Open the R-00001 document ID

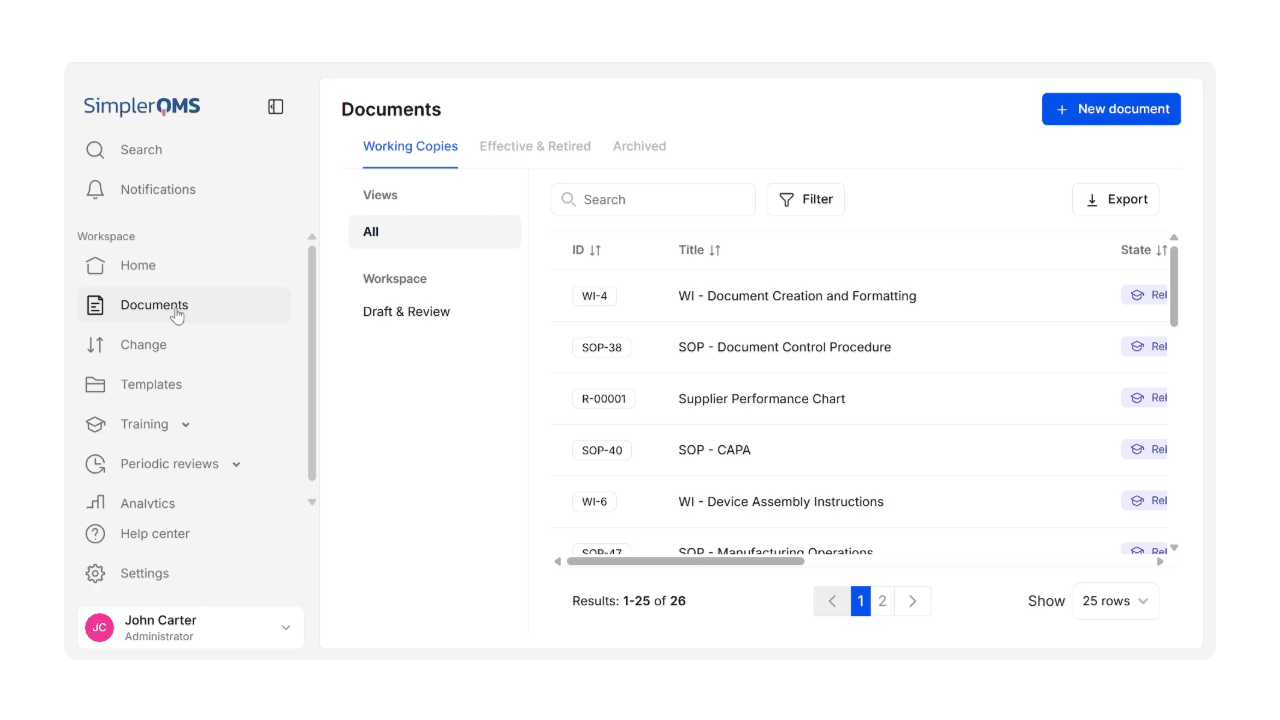pos(604,398)
